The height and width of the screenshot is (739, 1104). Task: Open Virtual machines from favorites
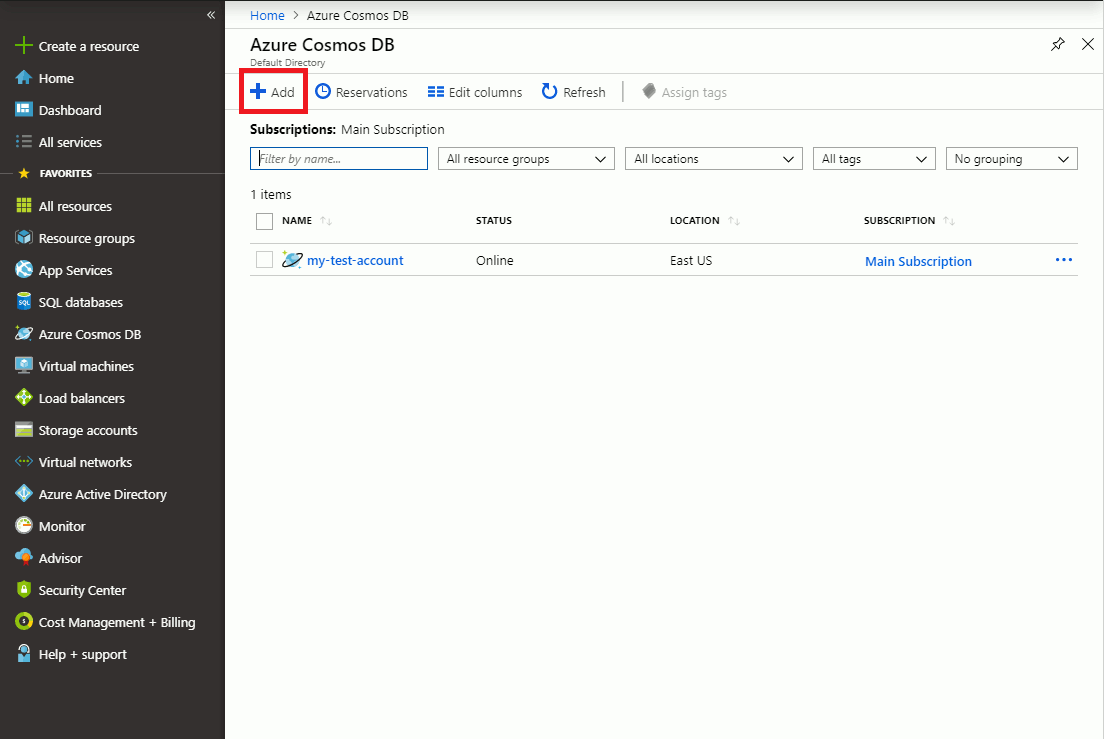pos(85,366)
